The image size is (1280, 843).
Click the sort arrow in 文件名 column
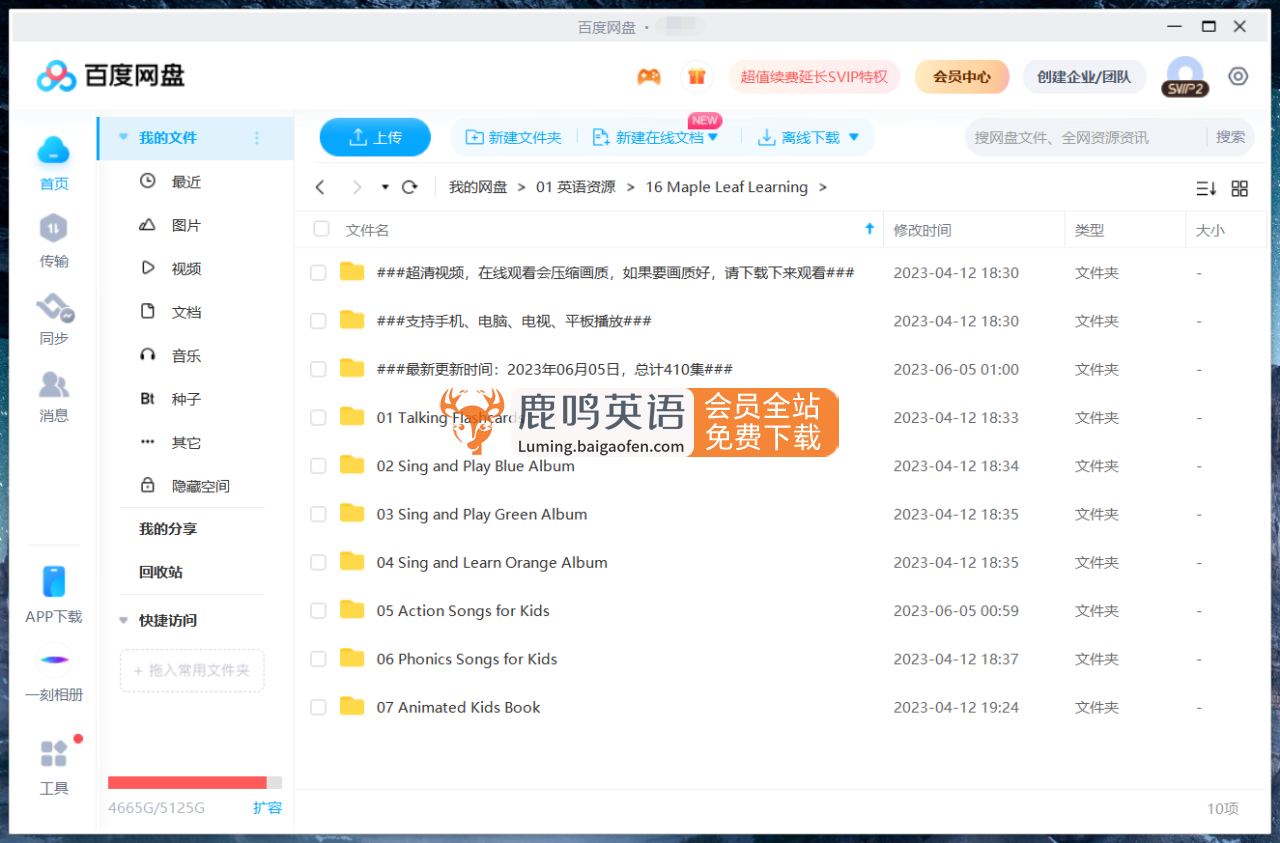(869, 229)
